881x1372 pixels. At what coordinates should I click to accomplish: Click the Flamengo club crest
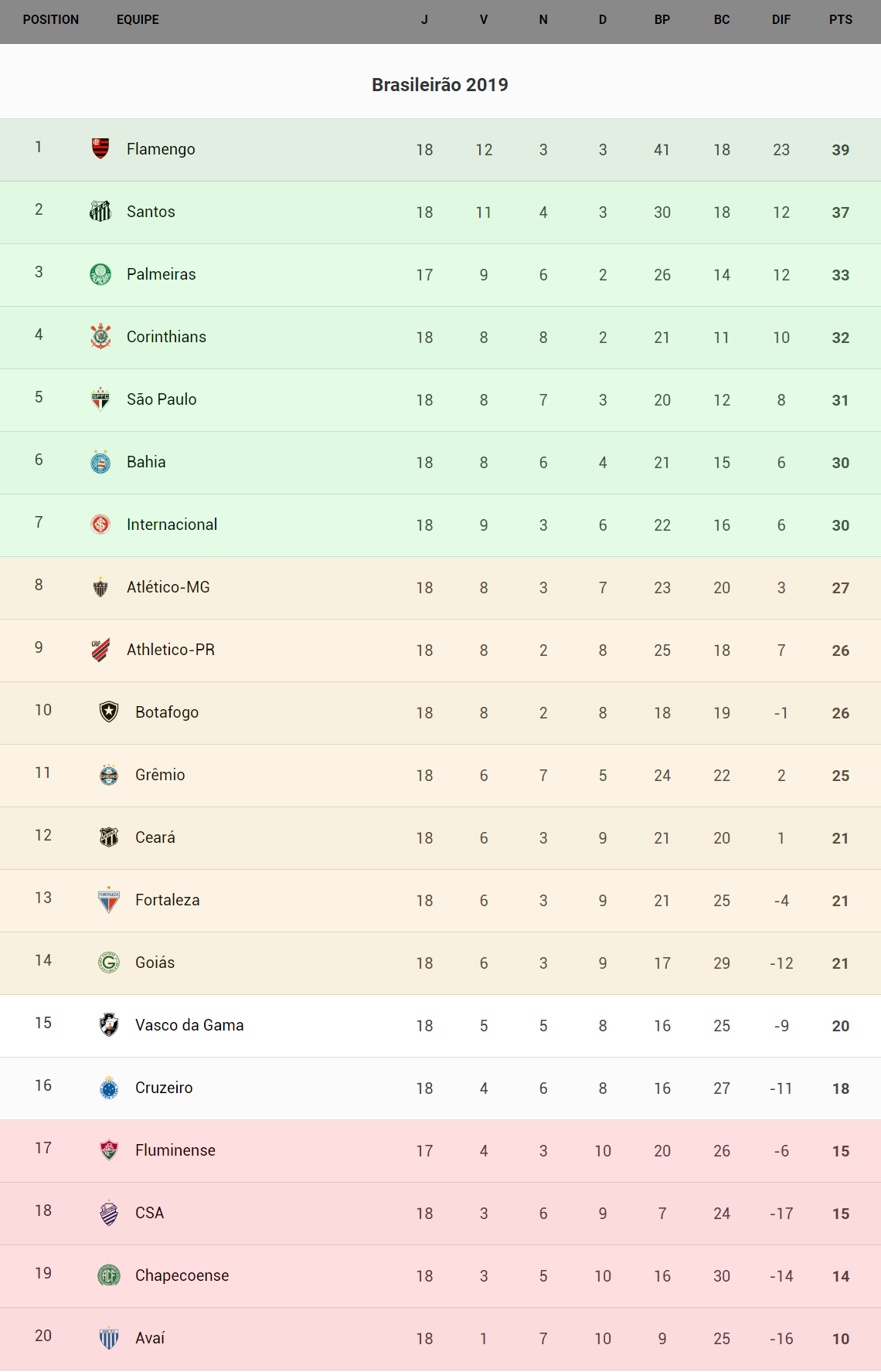[100, 148]
